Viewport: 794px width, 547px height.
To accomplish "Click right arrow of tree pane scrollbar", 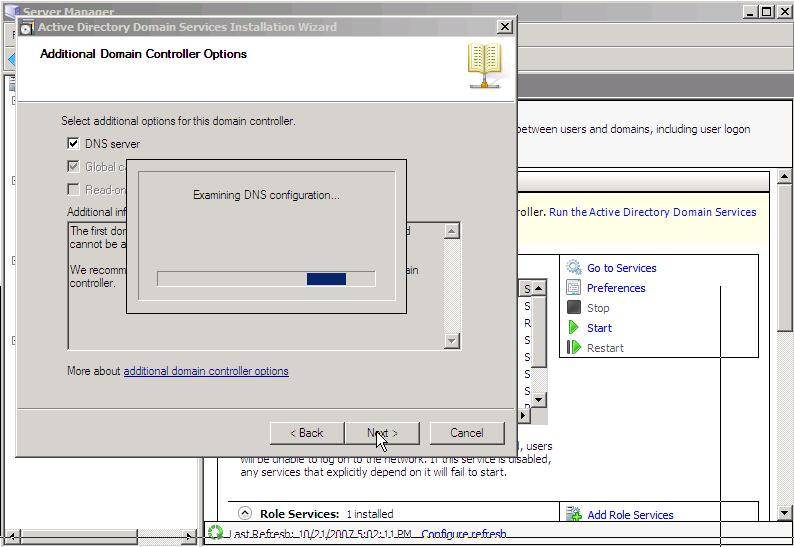I will [189, 536].
